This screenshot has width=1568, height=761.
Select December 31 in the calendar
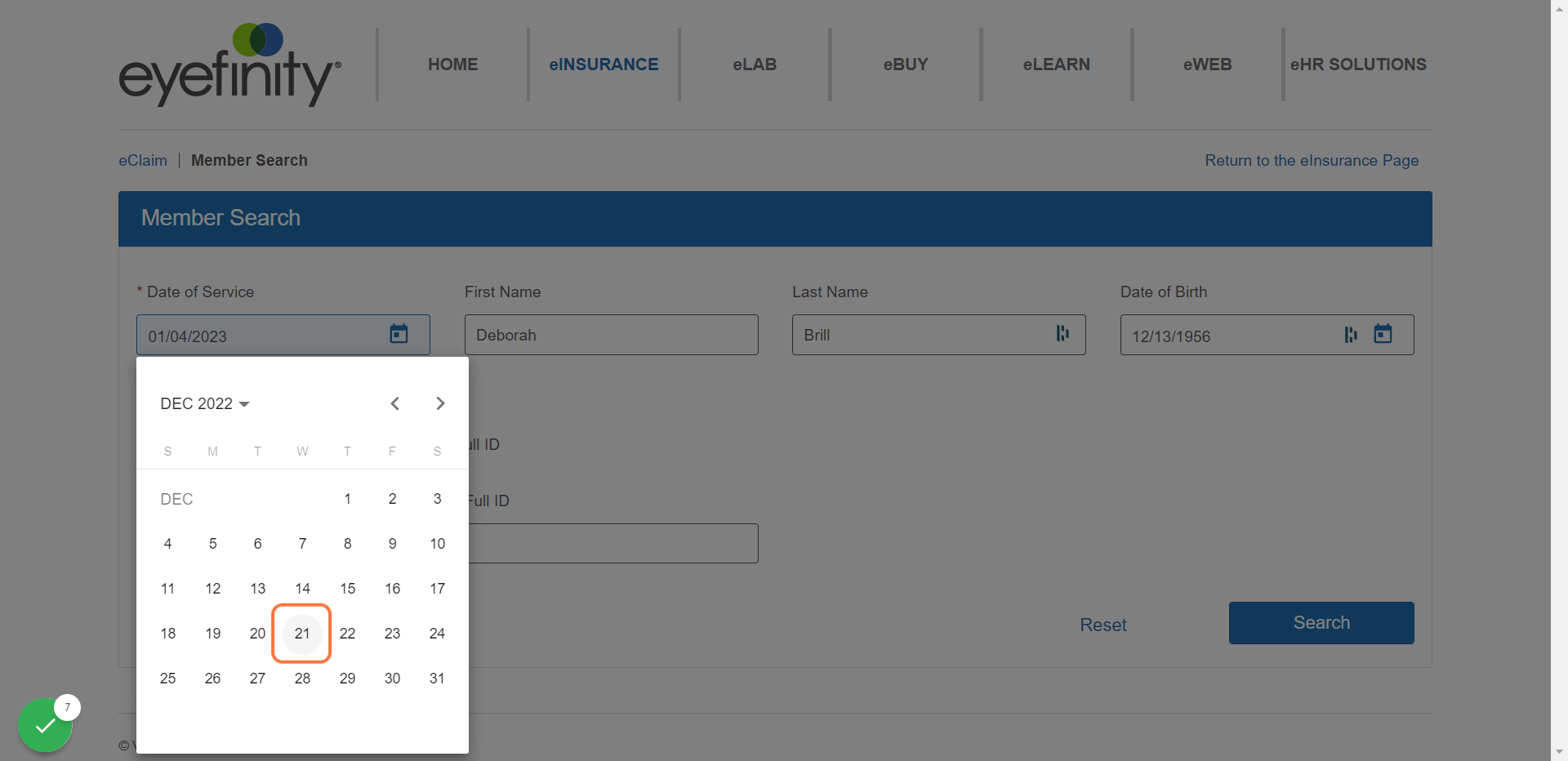(x=437, y=679)
